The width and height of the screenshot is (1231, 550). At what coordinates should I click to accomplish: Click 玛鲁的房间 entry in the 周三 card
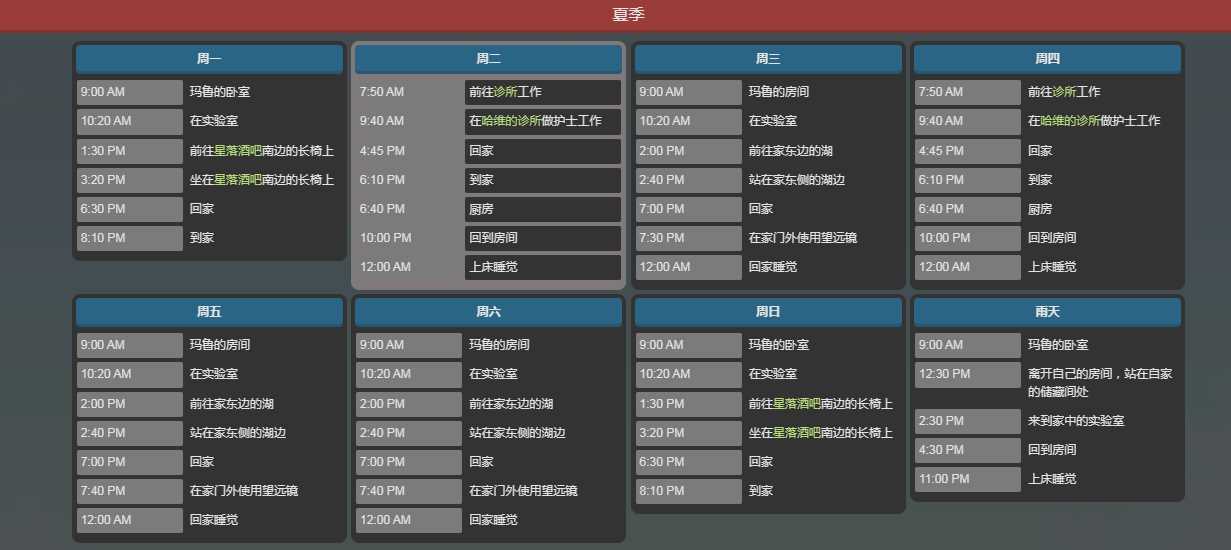[779, 92]
